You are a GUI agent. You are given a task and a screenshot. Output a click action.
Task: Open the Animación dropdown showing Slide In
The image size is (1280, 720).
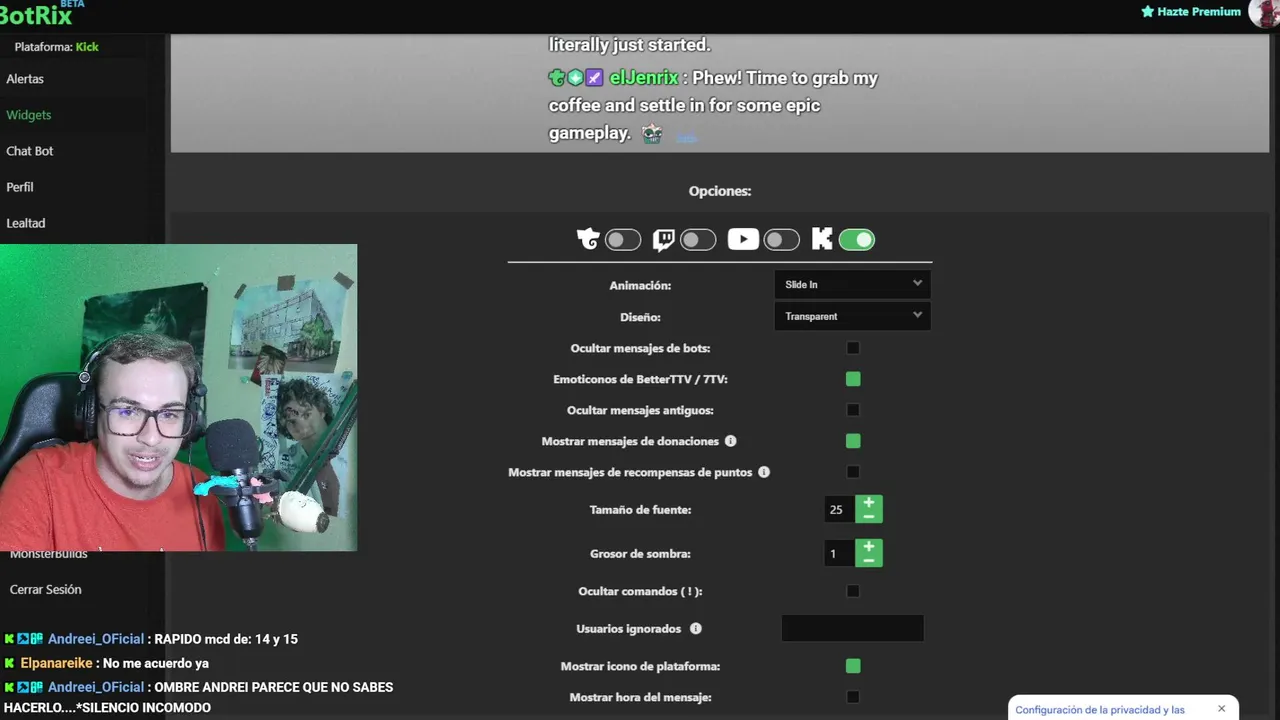[x=852, y=284]
